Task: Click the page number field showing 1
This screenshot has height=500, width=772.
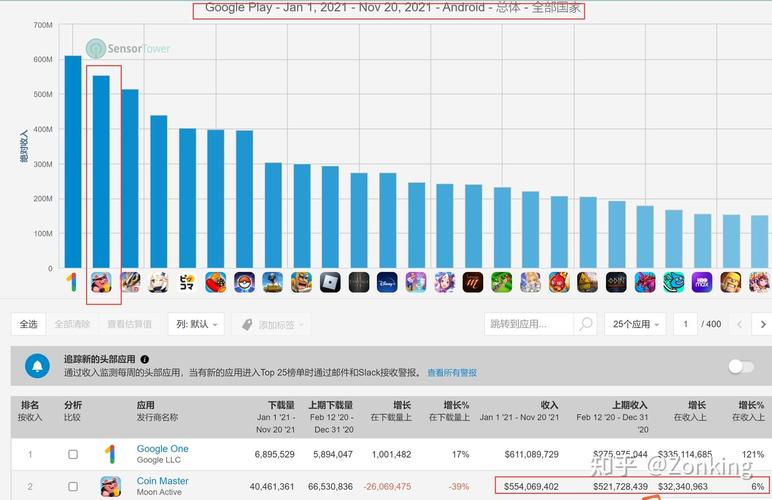Action: pyautogui.click(x=685, y=324)
